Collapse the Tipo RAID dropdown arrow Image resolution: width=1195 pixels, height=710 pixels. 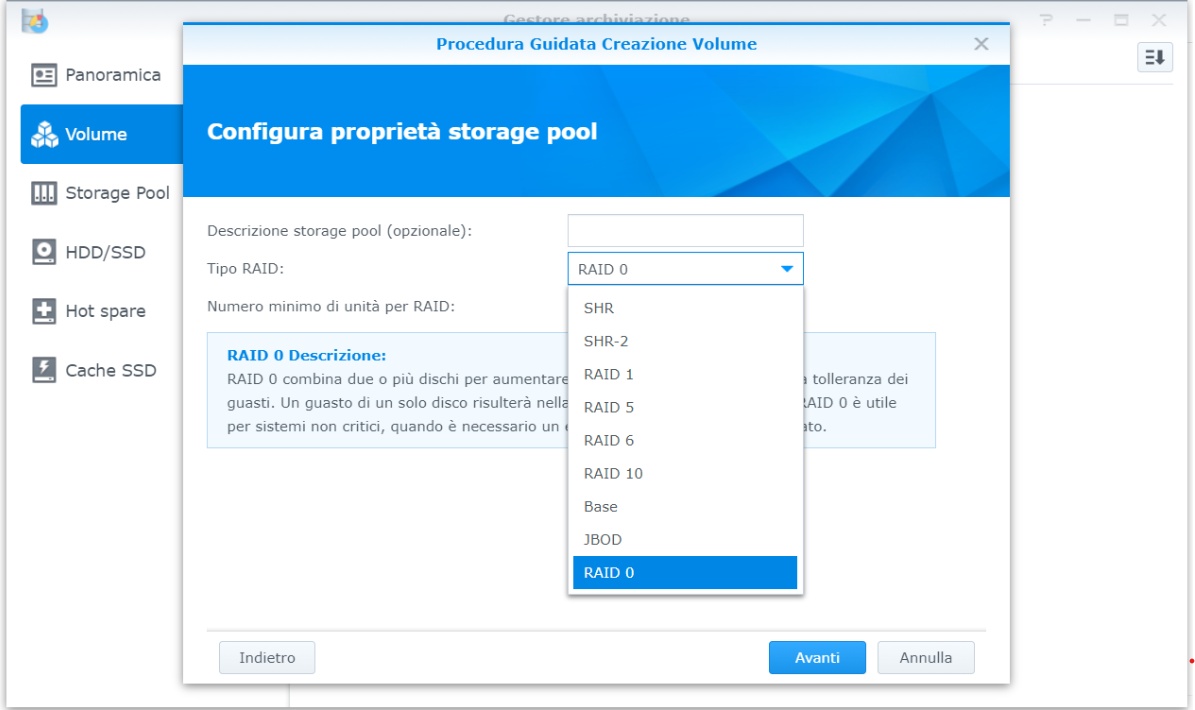(786, 269)
